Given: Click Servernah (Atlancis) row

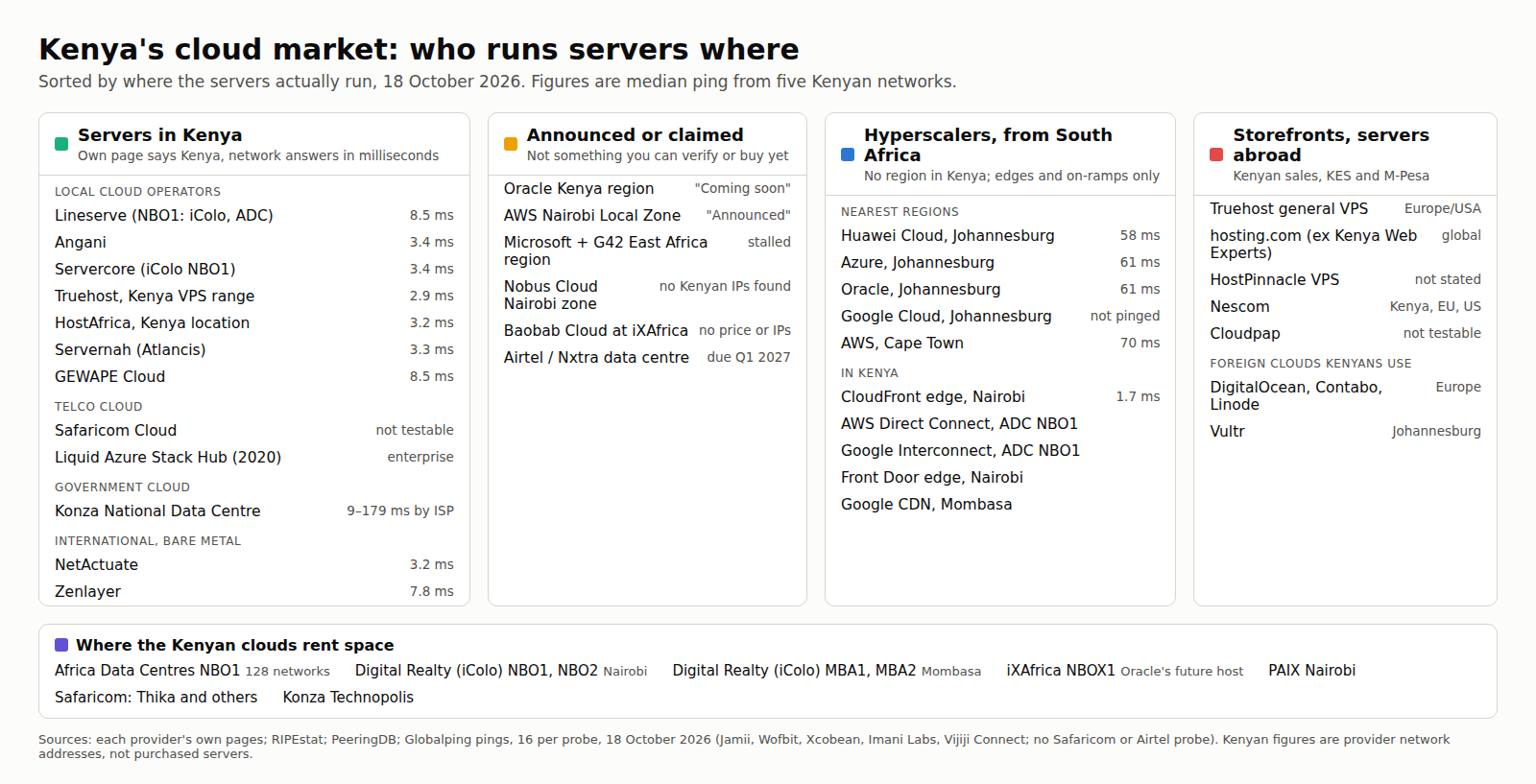Looking at the screenshot, I should click(254, 349).
